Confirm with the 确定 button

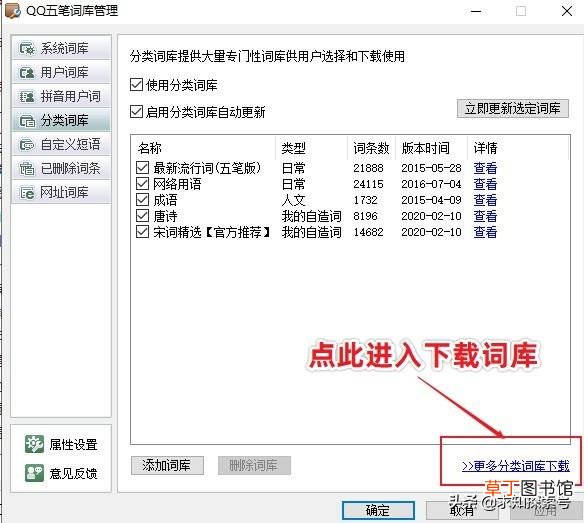[x=378, y=510]
